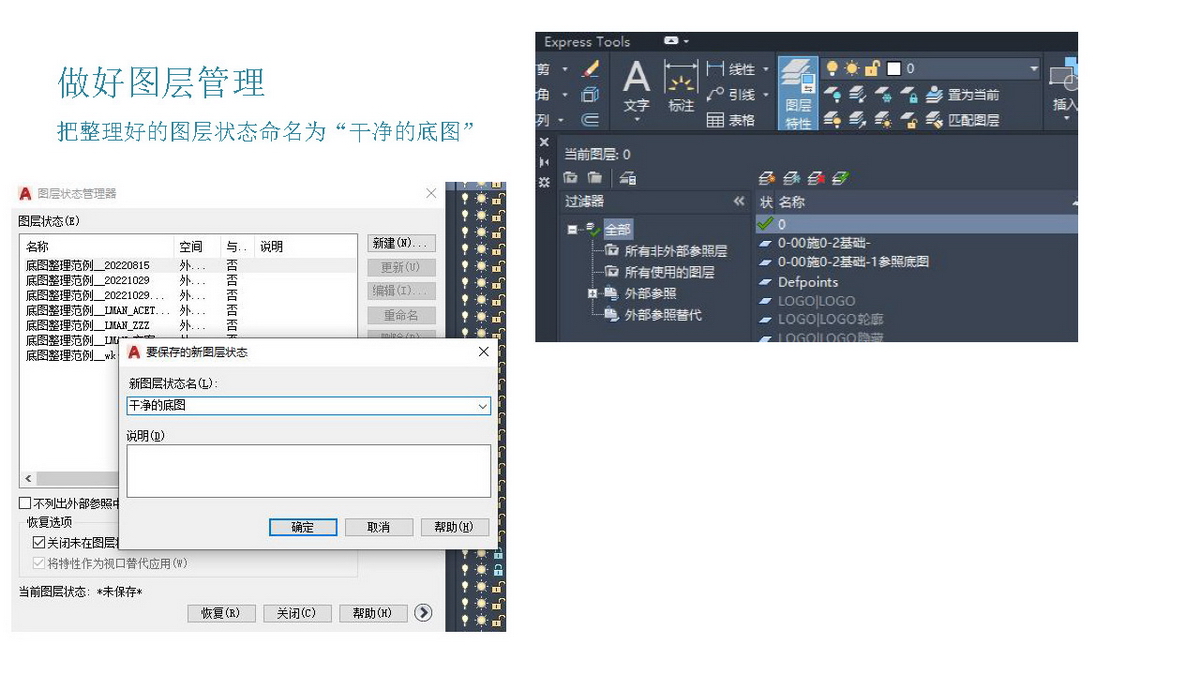Click the Name (名称) column header in the layer list
Viewport: 1200px width, 675px height.
tap(791, 202)
